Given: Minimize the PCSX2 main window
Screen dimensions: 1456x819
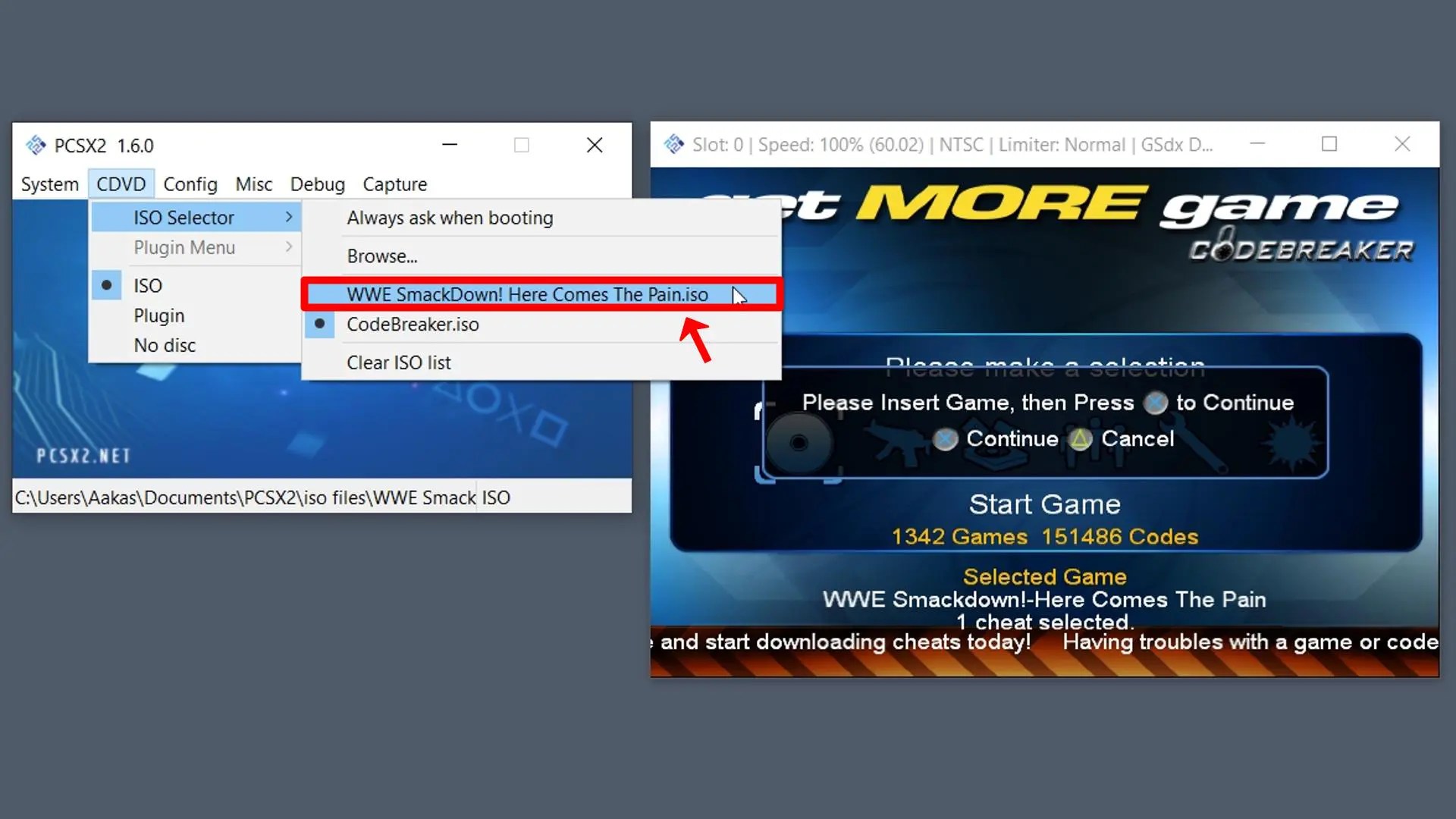Looking at the screenshot, I should click(x=450, y=145).
